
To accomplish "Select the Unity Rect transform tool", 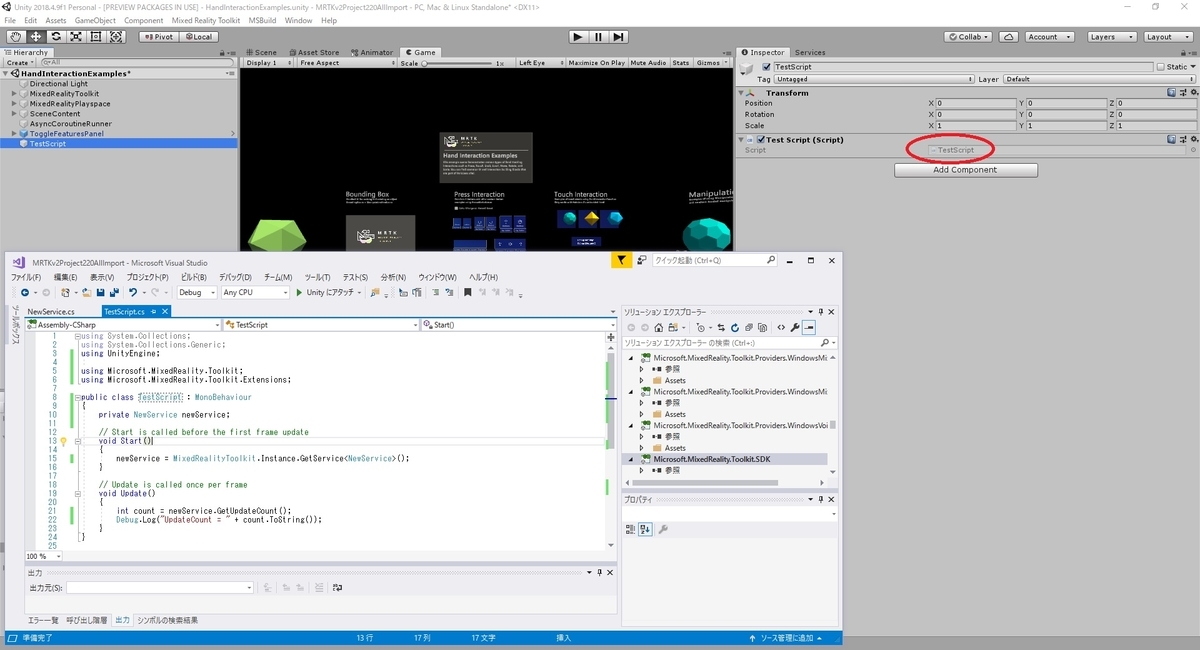I will point(96,36).
